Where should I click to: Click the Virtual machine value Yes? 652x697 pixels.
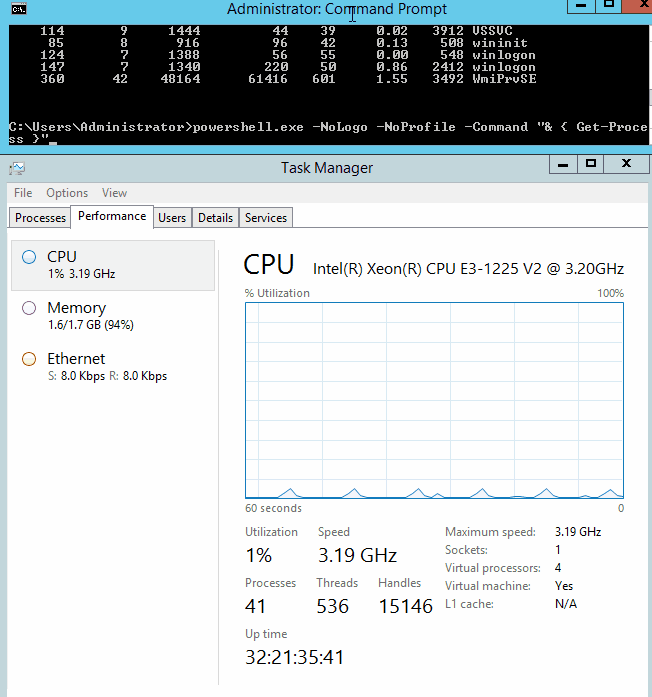point(564,586)
